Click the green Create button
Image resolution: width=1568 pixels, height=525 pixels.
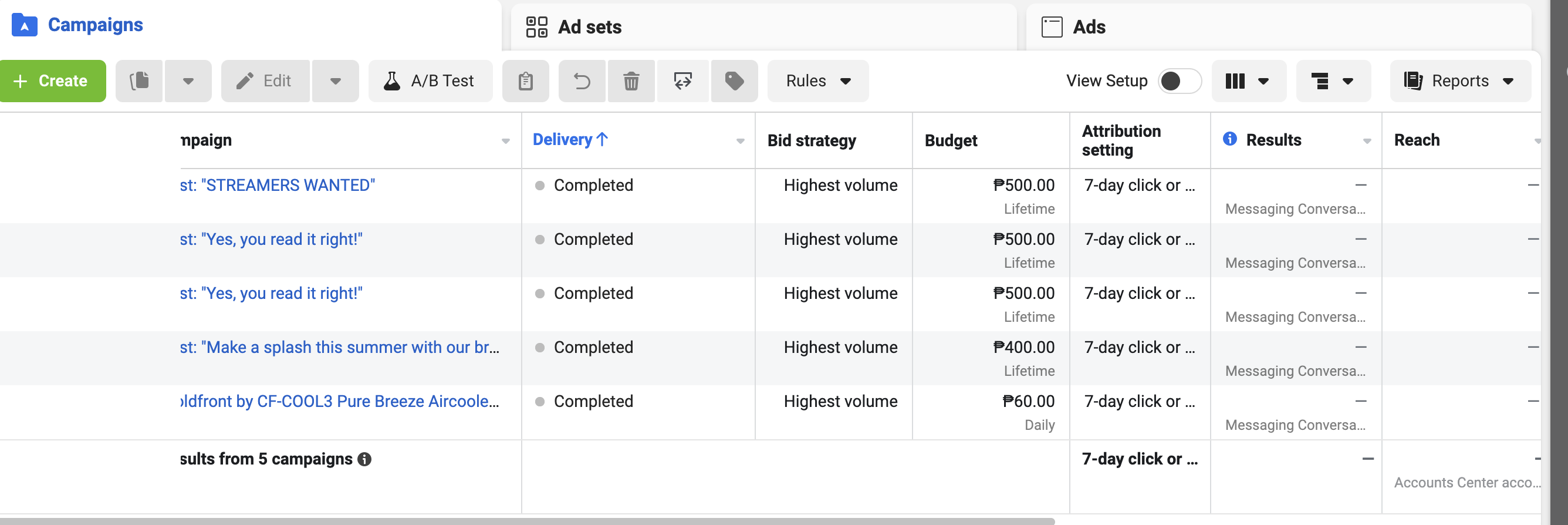(x=52, y=81)
